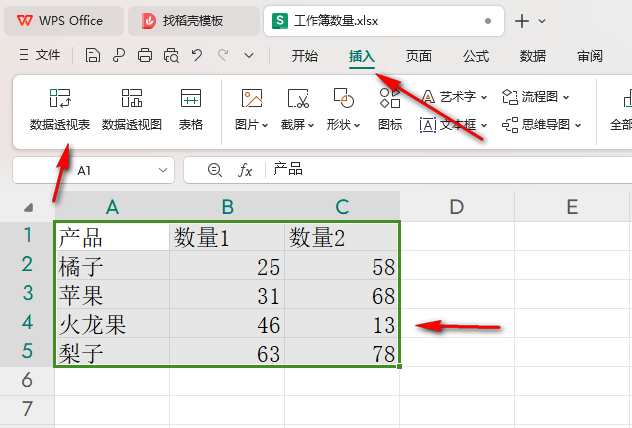
Task: Click 数据透视表 pivot table icon
Action: 60,98
